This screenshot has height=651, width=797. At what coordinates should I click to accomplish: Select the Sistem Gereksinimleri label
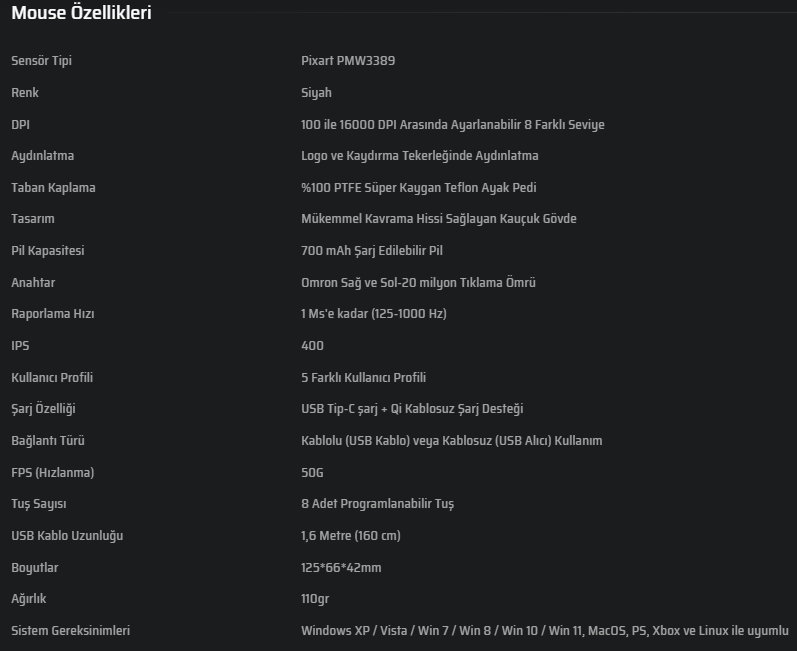pyautogui.click(x=71, y=631)
